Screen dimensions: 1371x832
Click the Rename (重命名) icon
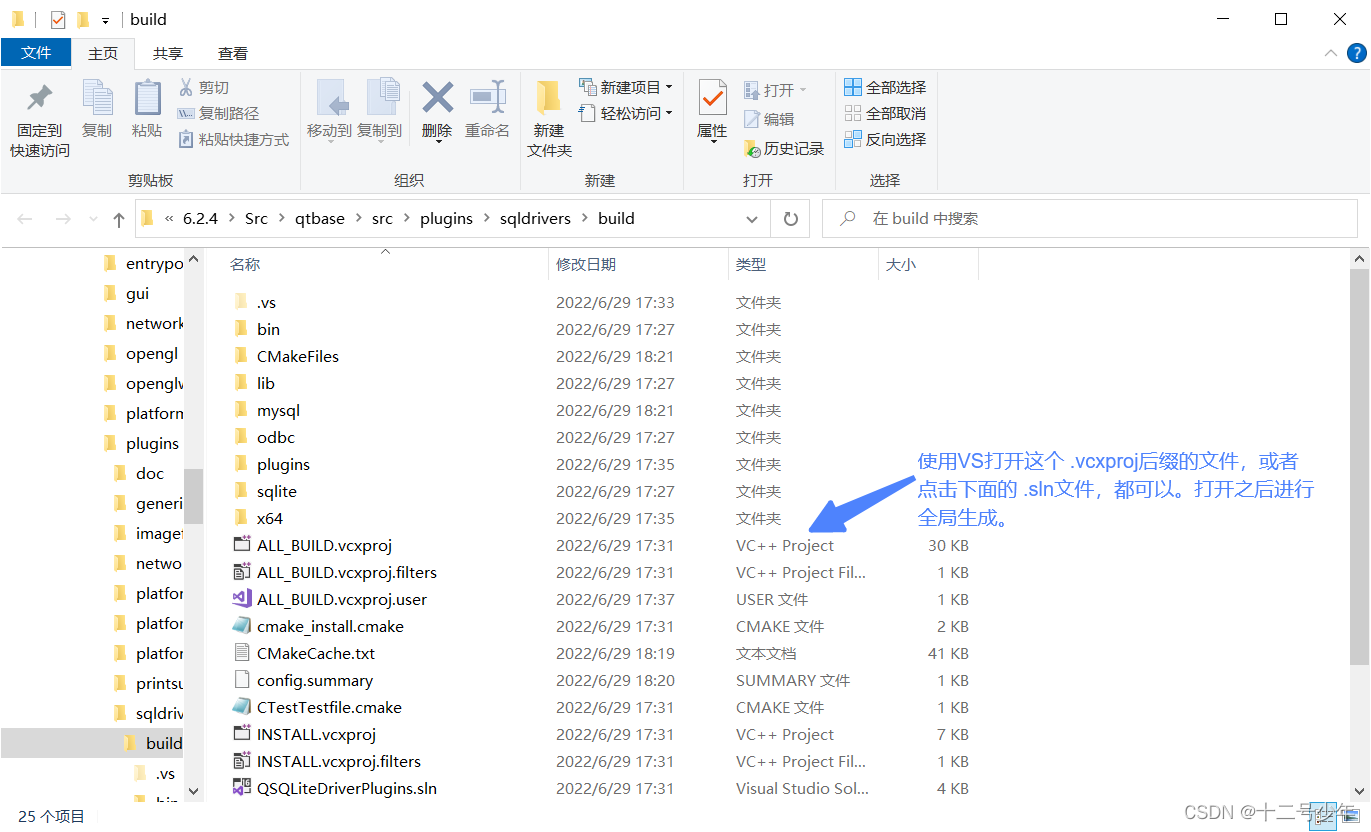[487, 98]
